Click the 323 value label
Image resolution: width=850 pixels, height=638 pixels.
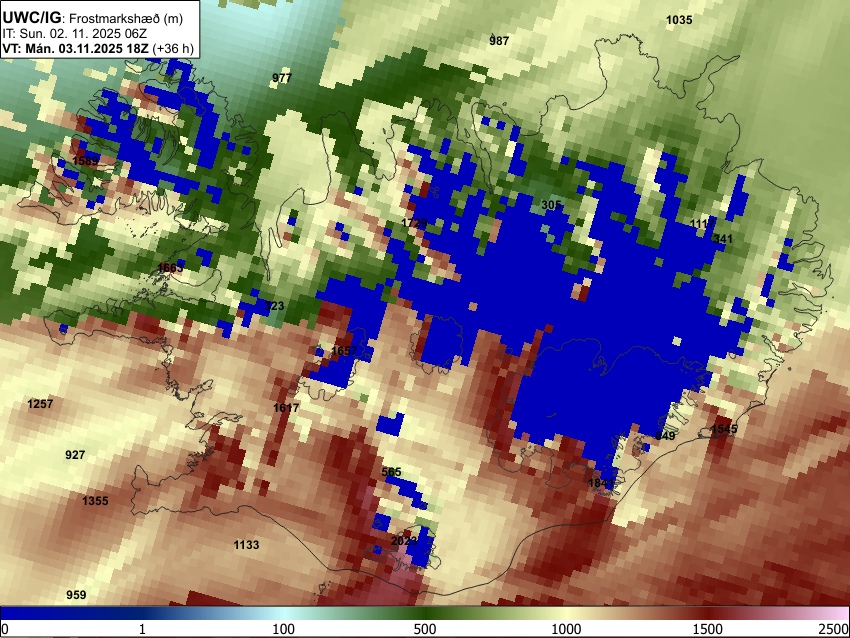tap(274, 306)
